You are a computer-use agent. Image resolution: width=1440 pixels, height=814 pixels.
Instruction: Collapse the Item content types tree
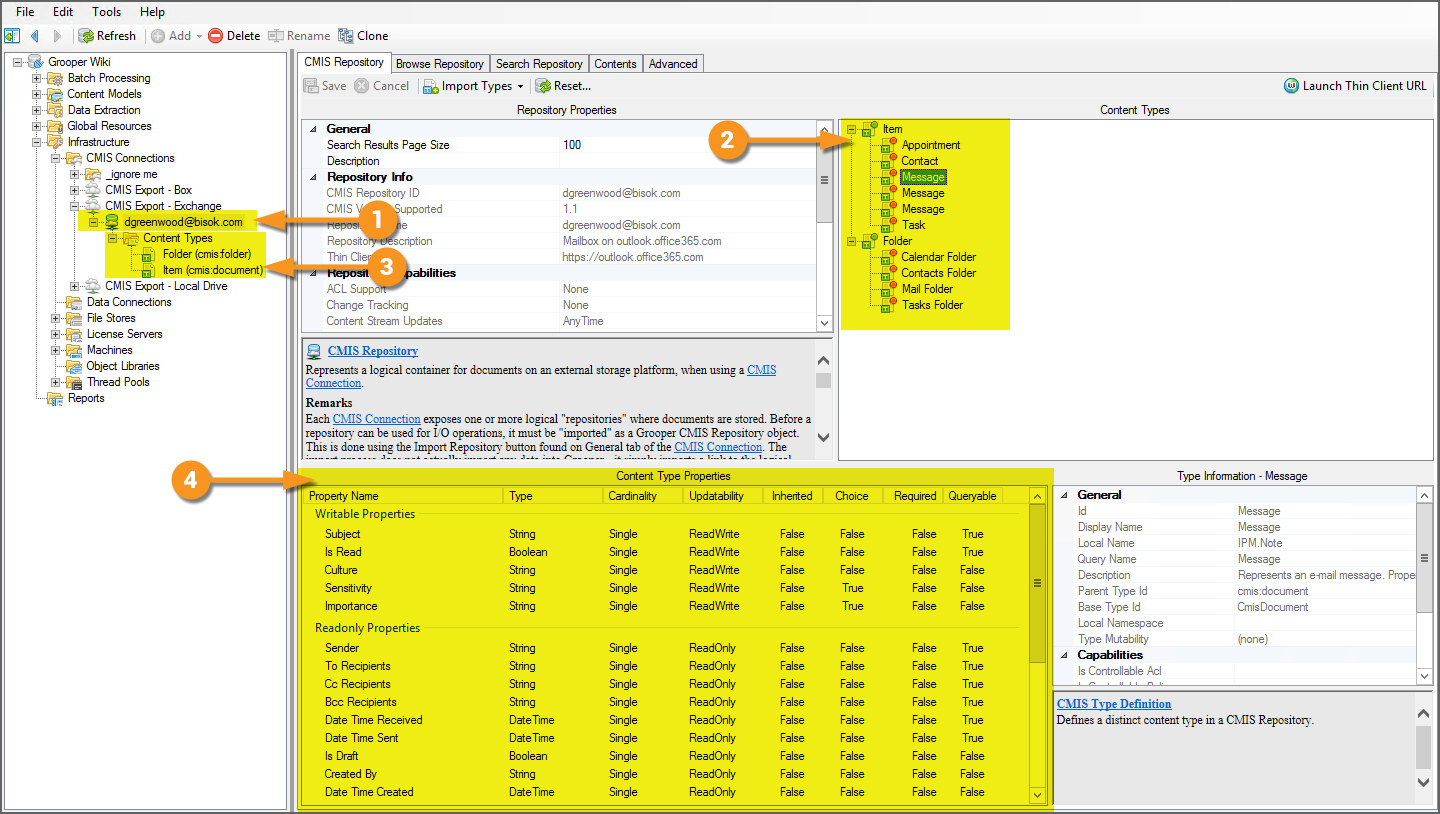851,129
